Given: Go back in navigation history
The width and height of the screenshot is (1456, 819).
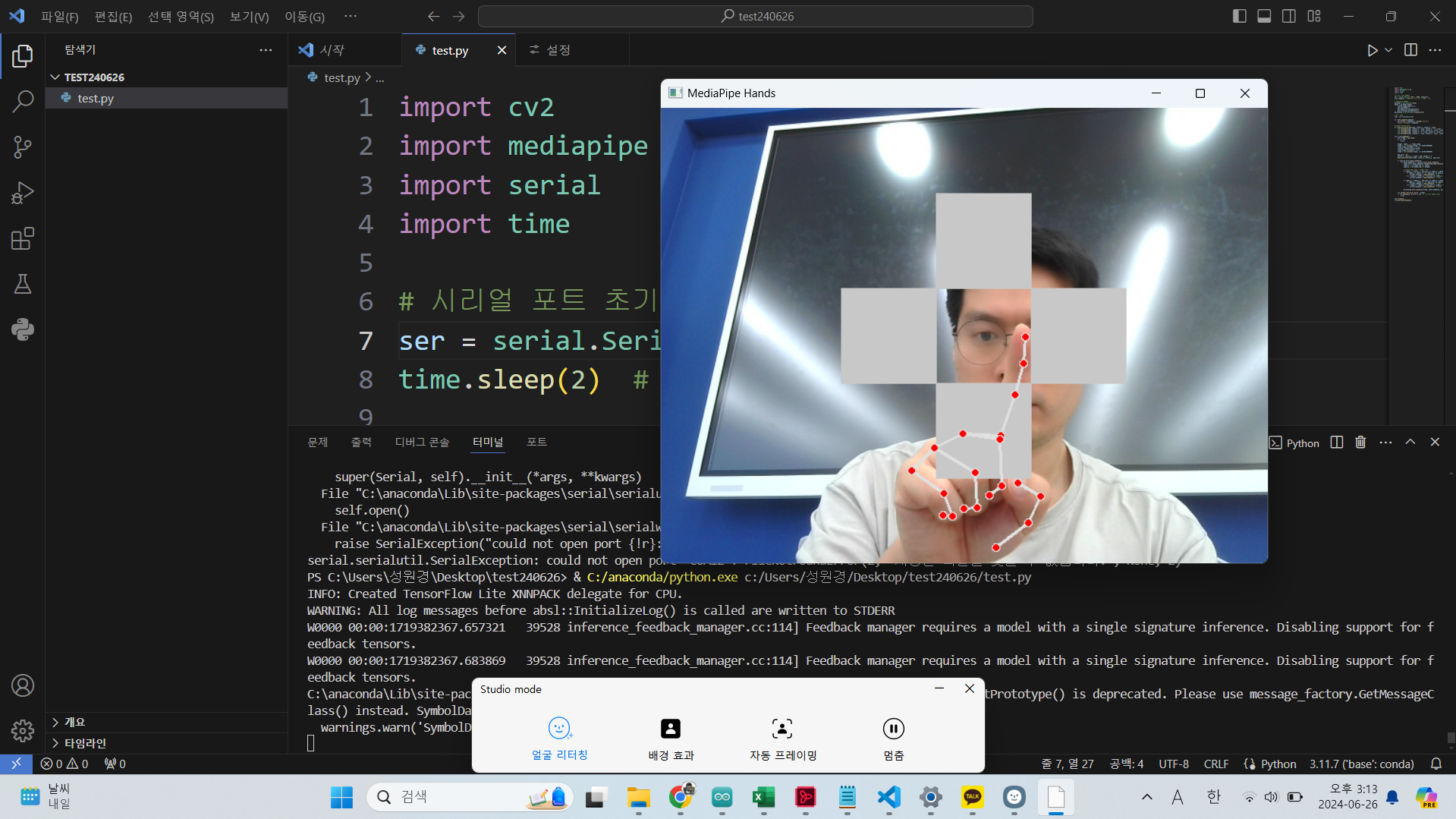Looking at the screenshot, I should [433, 16].
